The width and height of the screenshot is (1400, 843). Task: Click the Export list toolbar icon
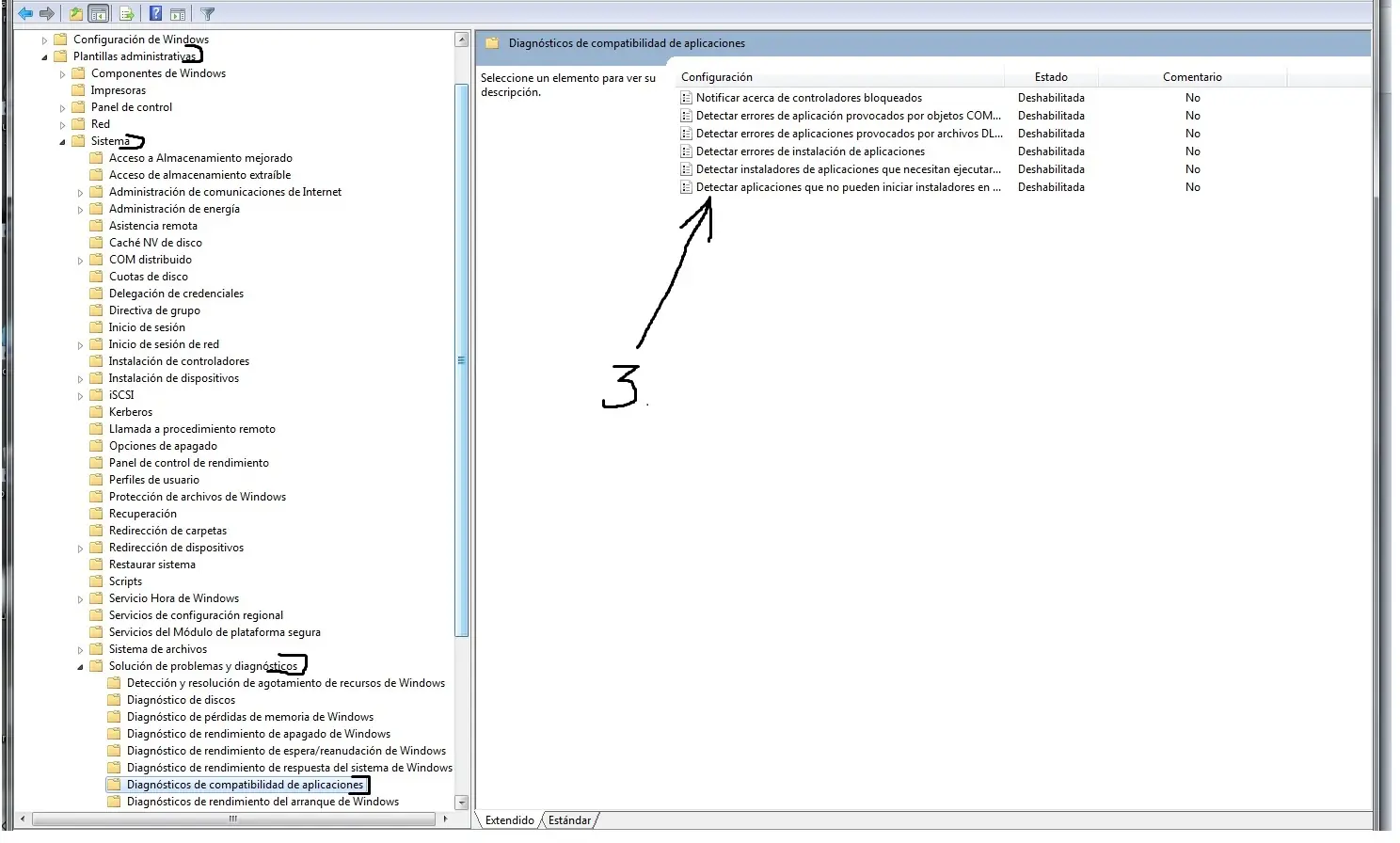[127, 14]
